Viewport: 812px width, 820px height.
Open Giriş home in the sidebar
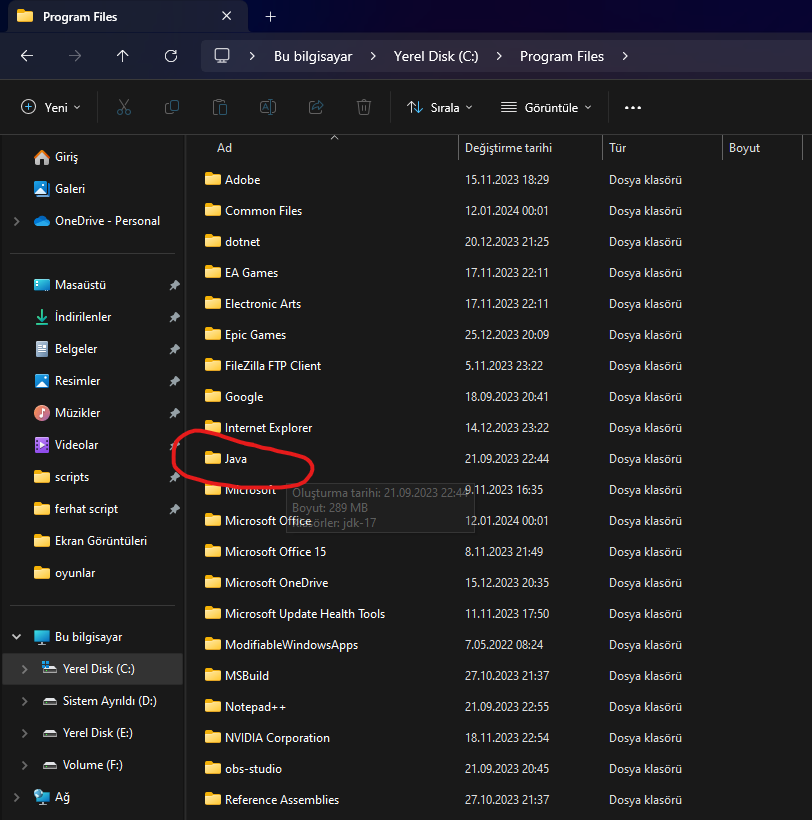tap(56, 157)
